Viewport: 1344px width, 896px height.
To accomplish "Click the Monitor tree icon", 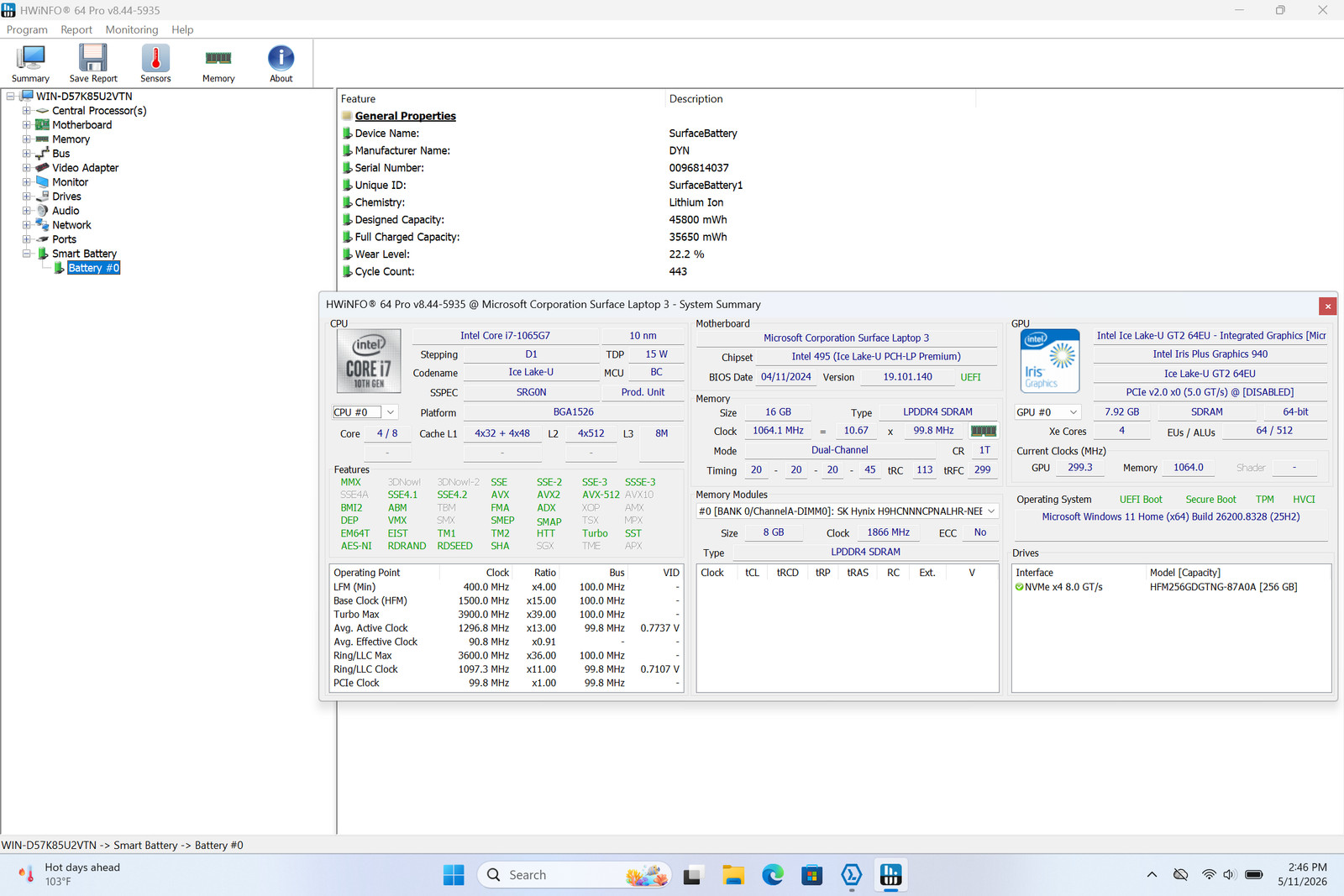I will 42,182.
